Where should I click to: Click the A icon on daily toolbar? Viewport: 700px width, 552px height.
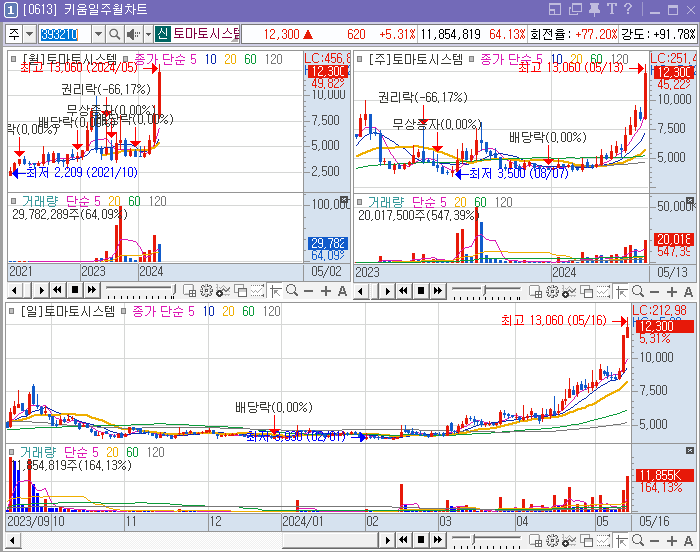pyautogui.click(x=688, y=541)
